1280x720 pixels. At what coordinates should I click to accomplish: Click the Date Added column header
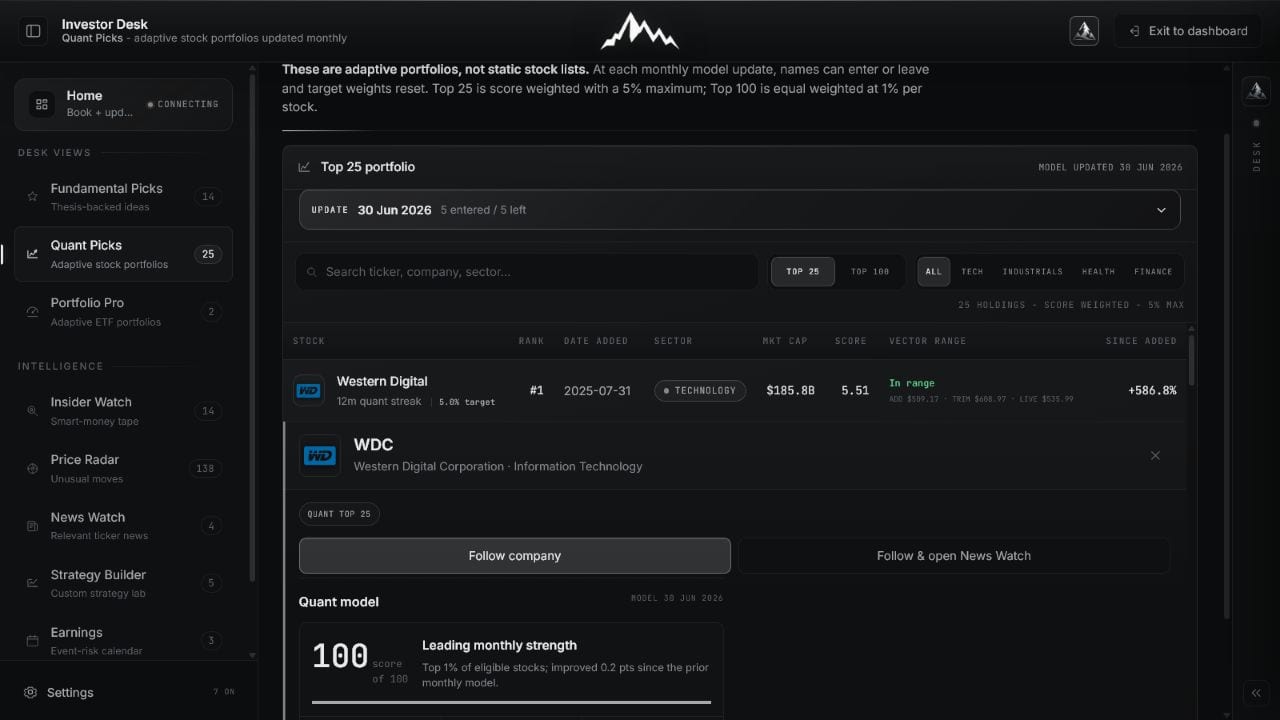point(596,341)
